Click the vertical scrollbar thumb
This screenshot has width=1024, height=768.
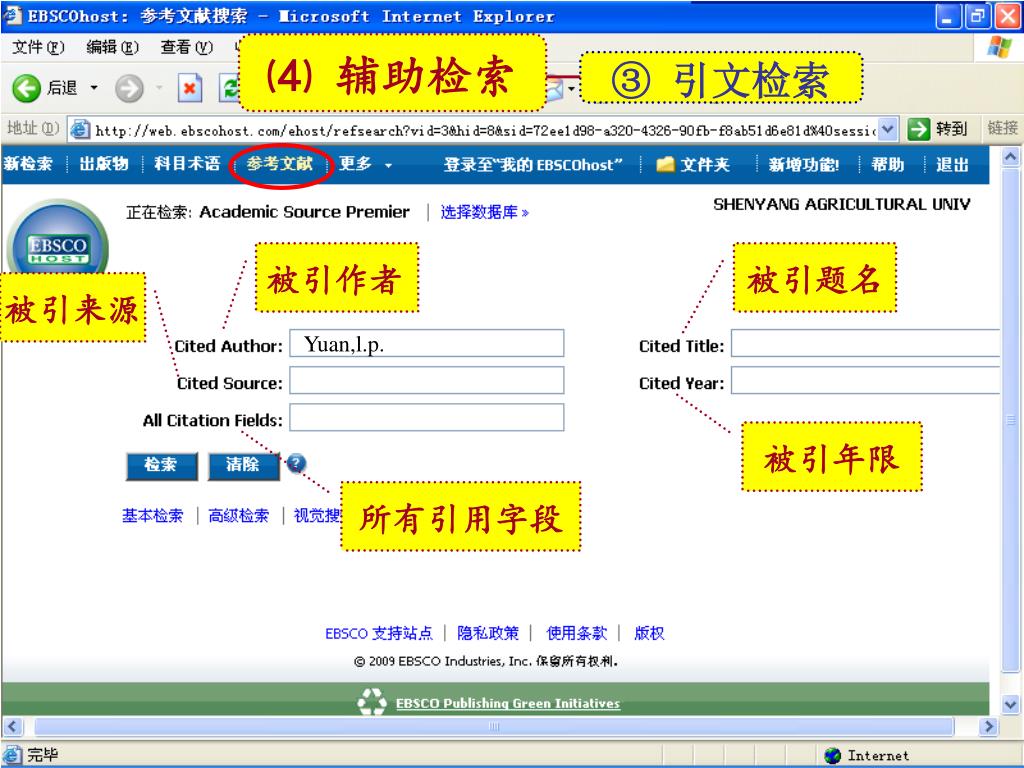(x=1010, y=419)
